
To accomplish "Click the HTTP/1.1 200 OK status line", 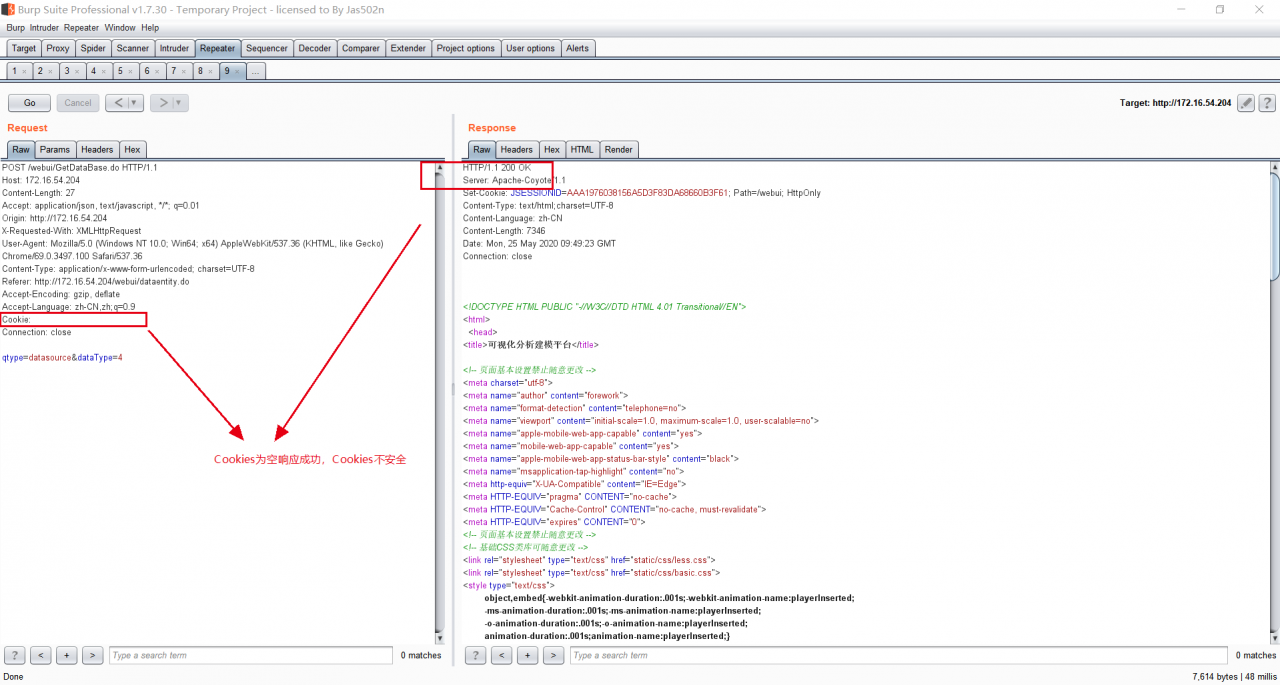I will (x=497, y=167).
